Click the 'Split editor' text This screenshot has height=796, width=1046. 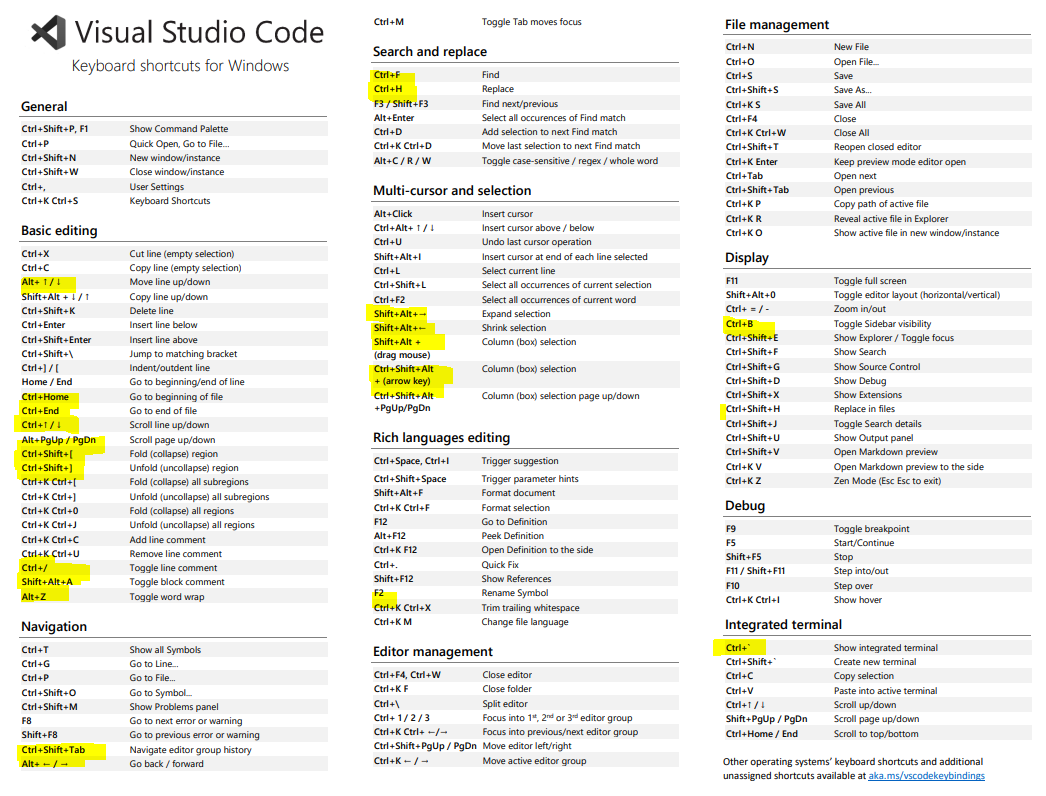coord(505,704)
